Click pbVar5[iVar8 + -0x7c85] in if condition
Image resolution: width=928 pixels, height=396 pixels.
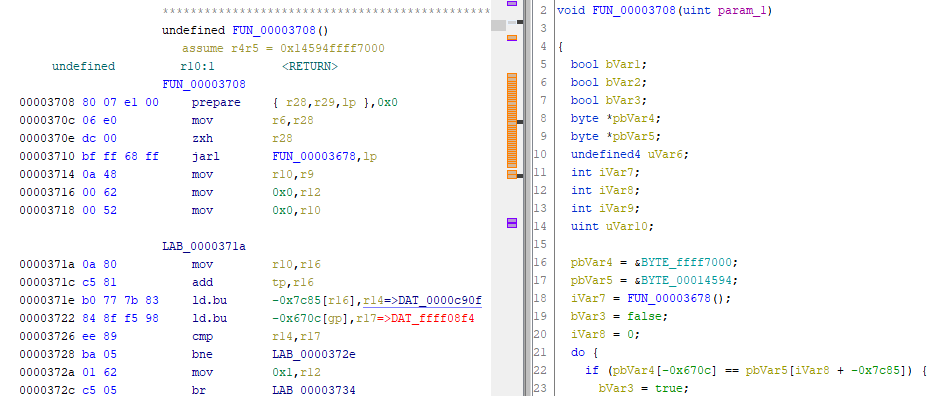pos(827,370)
